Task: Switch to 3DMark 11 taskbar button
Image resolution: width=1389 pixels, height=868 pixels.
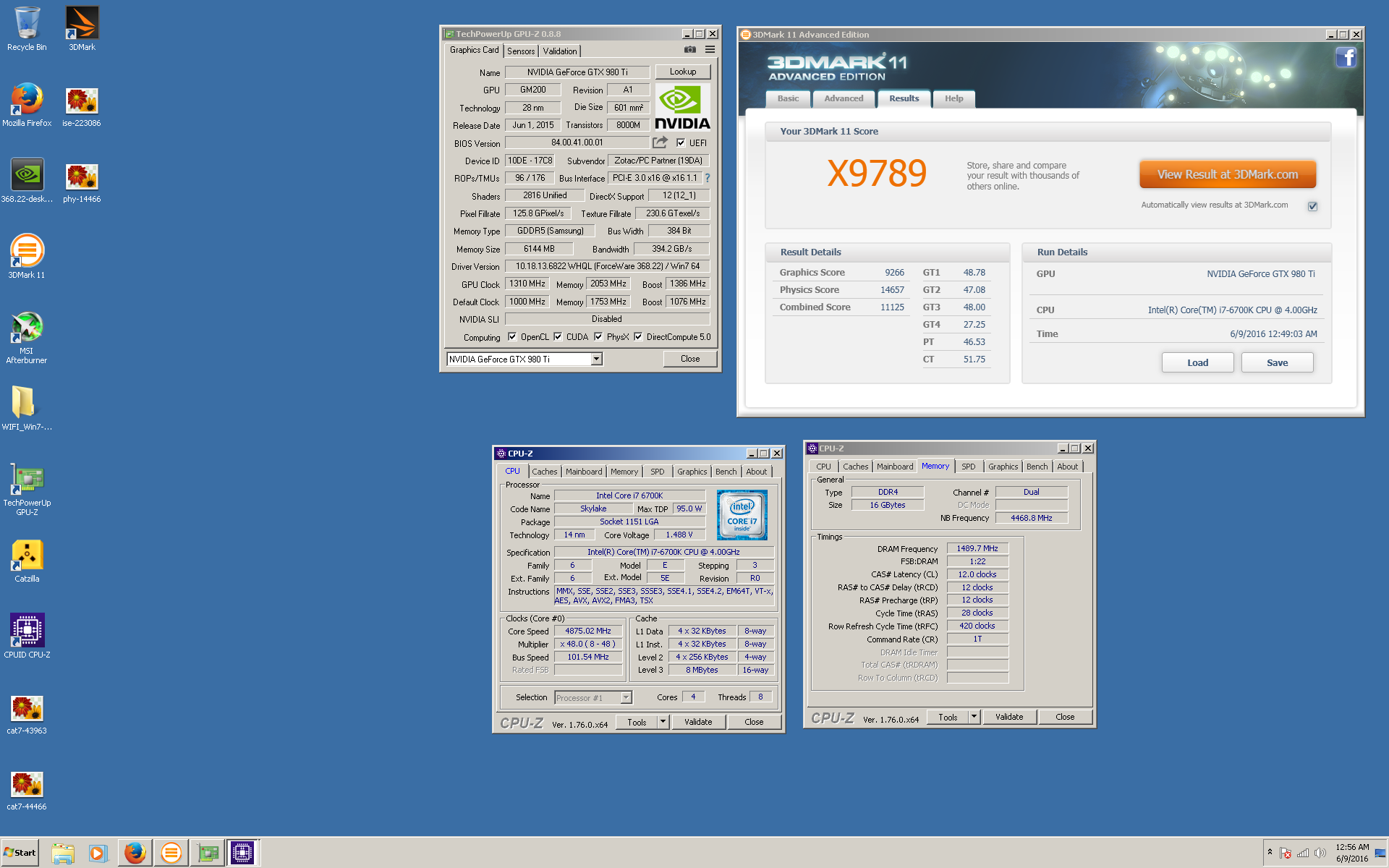Action: pyautogui.click(x=171, y=853)
